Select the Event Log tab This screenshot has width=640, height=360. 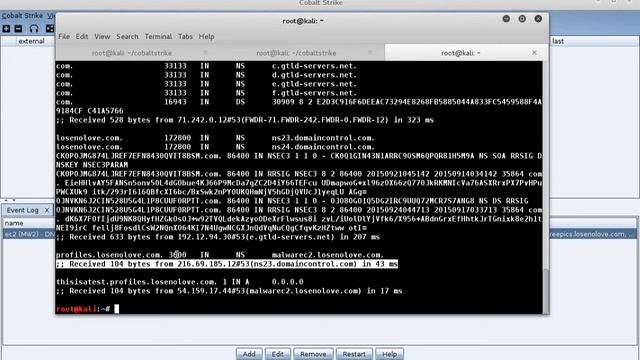22,210
